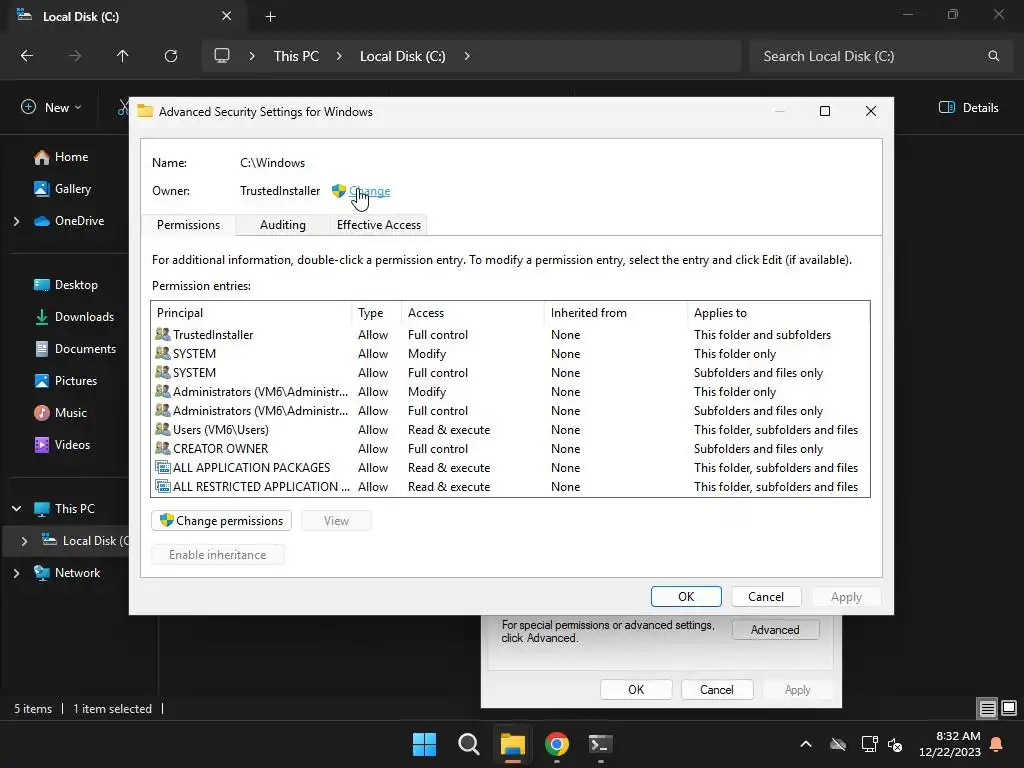Select the CREATOR OWNER permission entry
1024x768 pixels.
(x=510, y=449)
